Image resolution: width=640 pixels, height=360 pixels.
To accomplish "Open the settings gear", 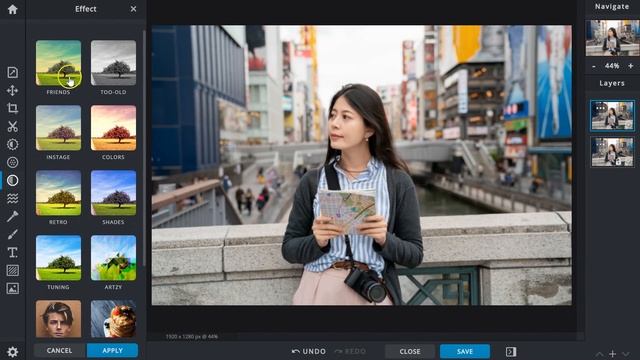I will click(x=12, y=351).
